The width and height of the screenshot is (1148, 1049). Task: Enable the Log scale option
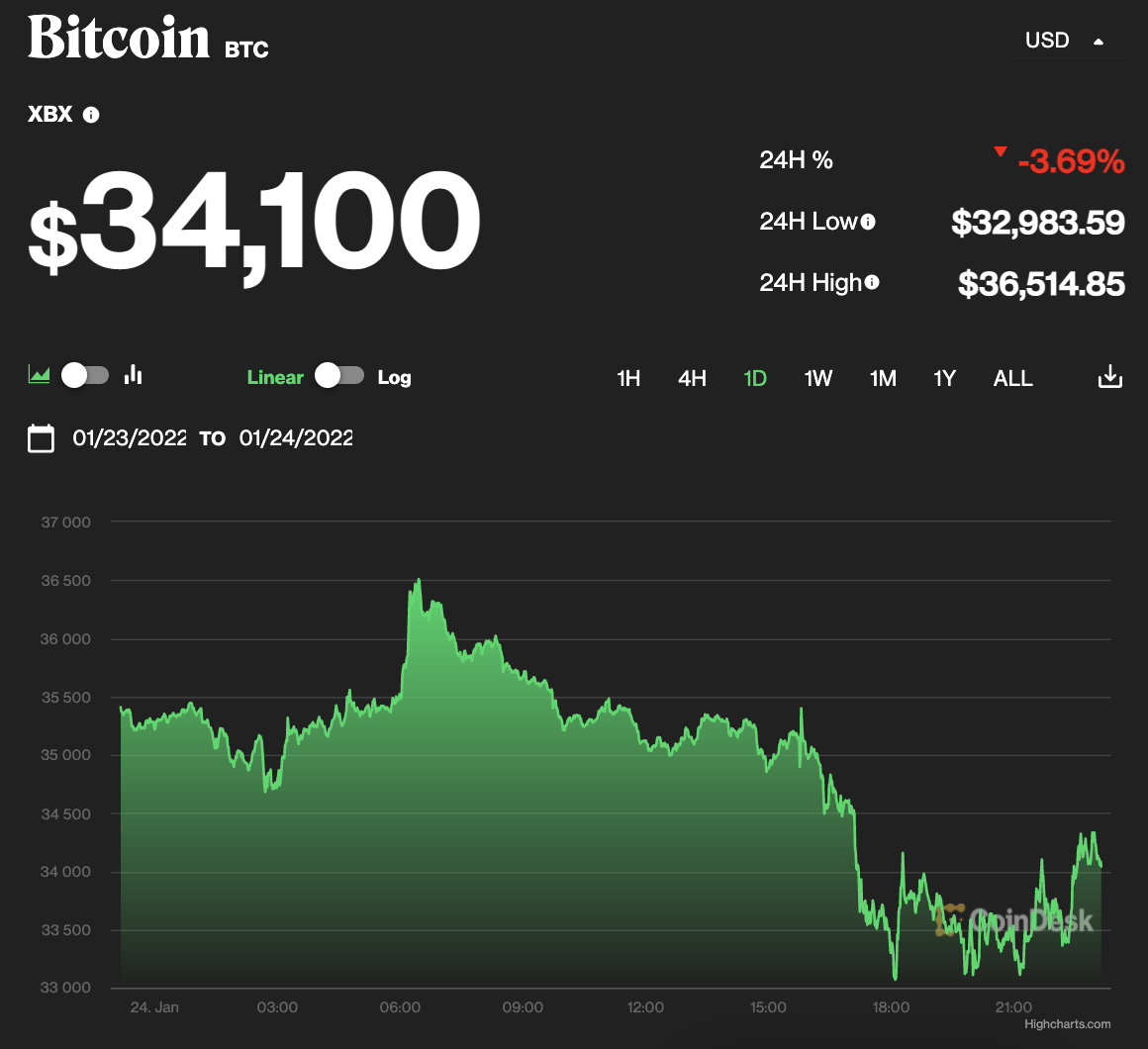pos(395,376)
